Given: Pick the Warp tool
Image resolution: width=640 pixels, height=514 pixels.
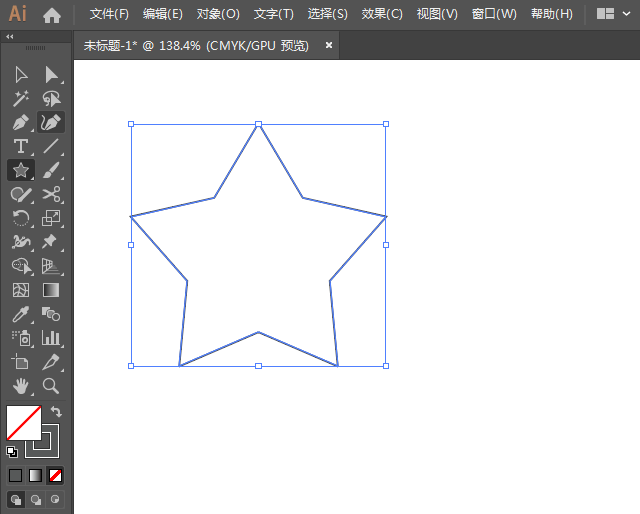Looking at the screenshot, I should point(21,242).
